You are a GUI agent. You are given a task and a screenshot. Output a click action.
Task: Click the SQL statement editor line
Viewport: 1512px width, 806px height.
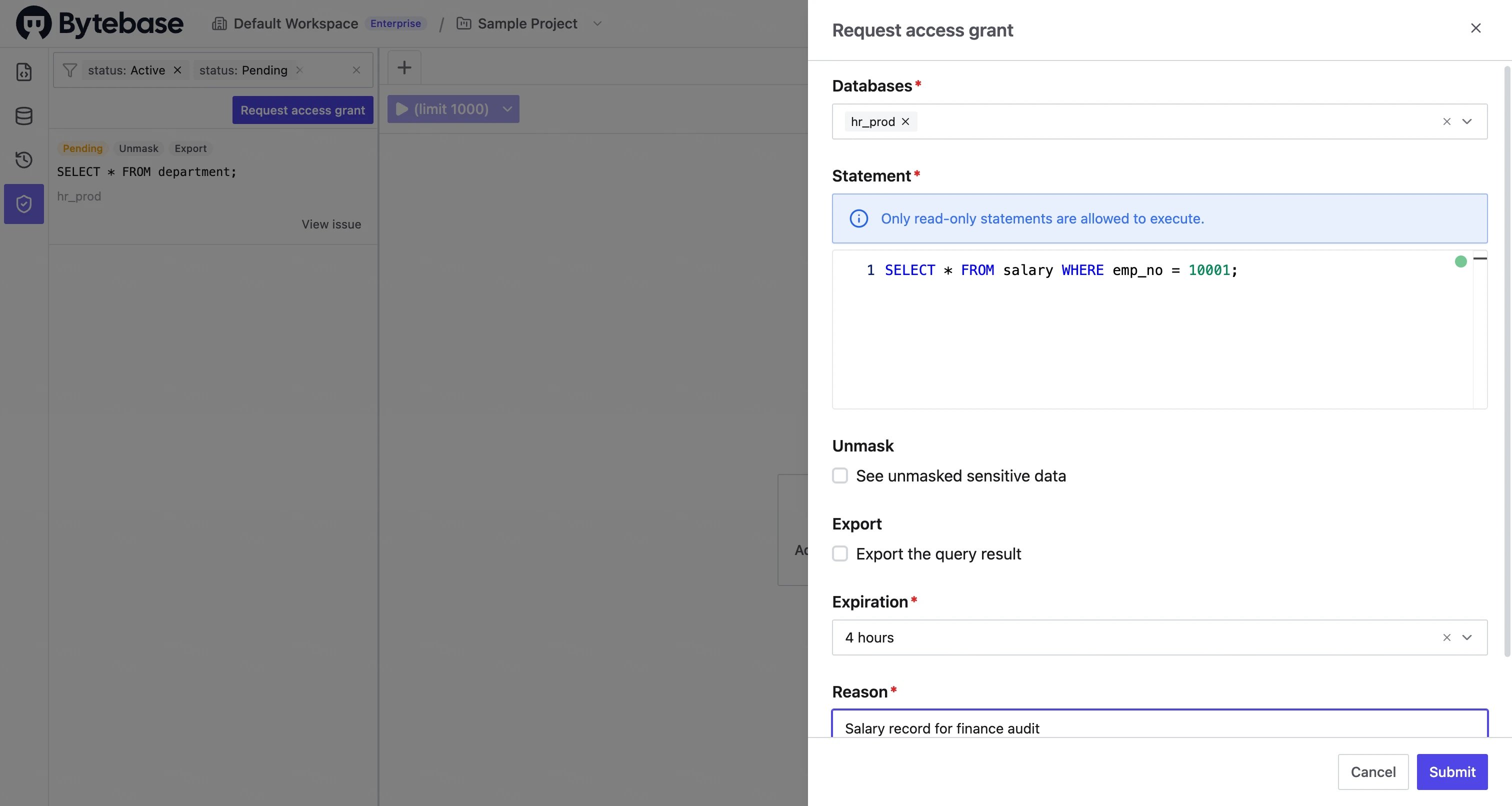coord(1061,270)
